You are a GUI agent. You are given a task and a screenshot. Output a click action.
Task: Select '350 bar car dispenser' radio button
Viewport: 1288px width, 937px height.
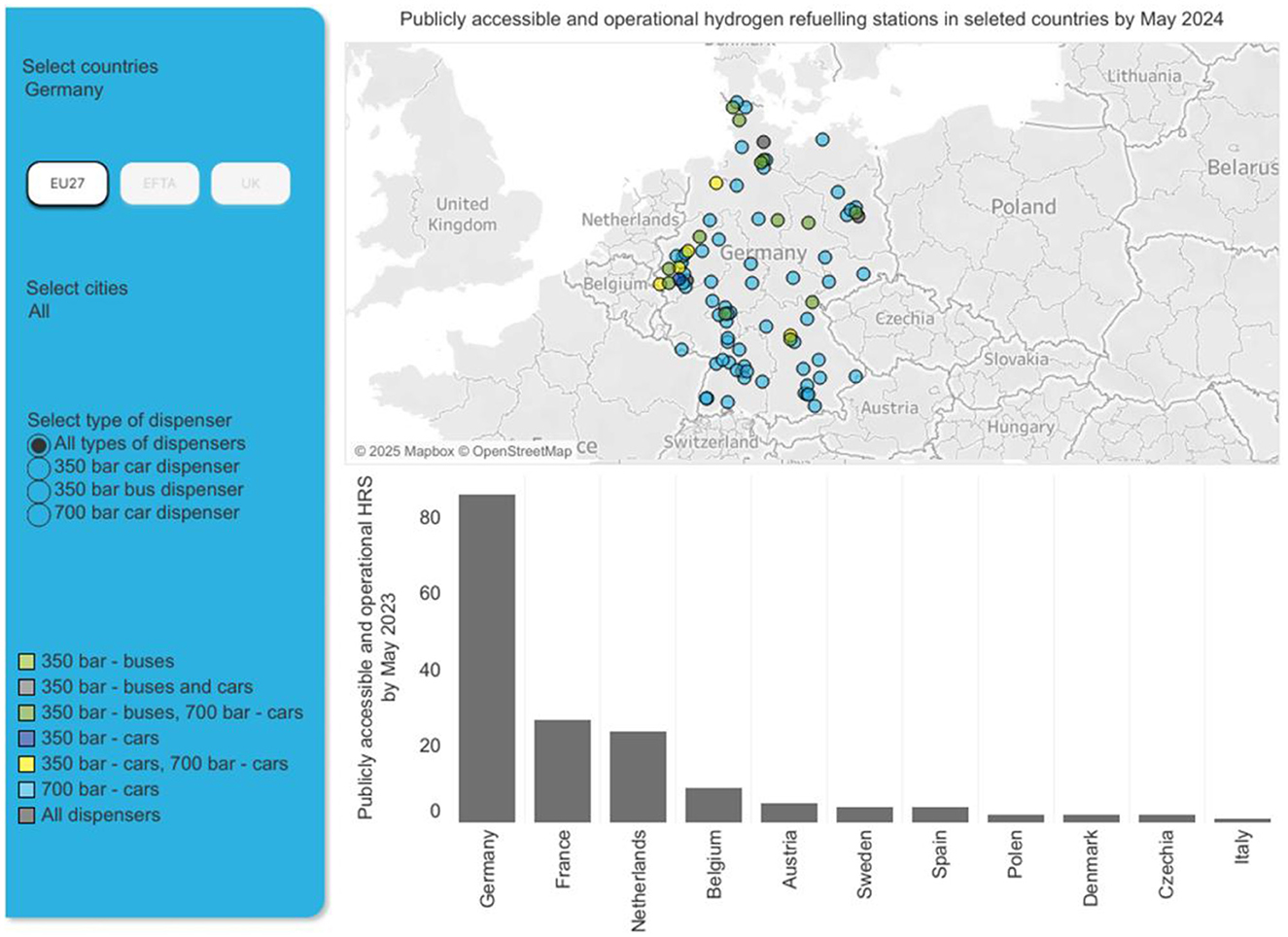tap(38, 468)
